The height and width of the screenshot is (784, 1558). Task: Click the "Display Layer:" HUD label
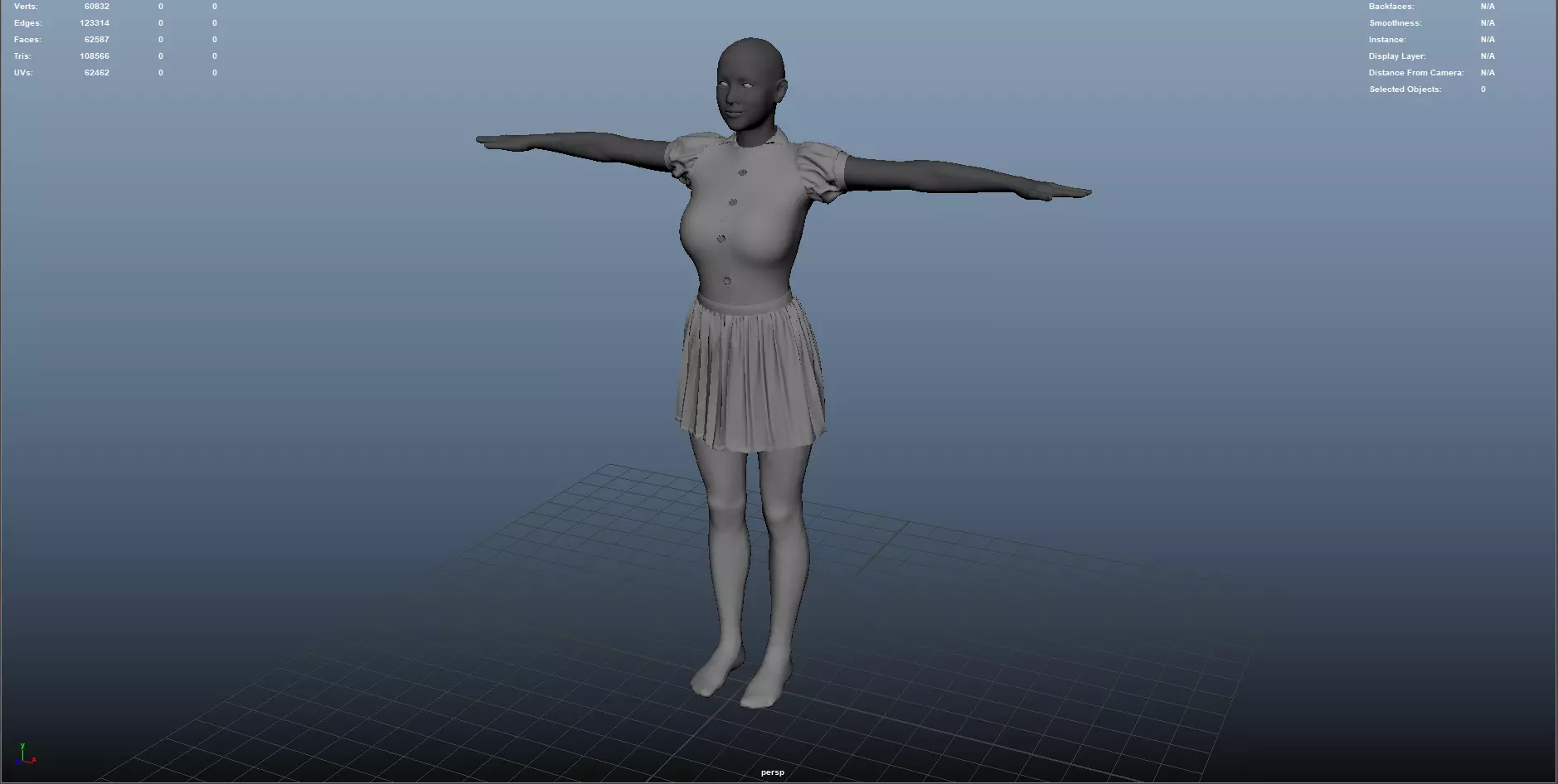1397,56
